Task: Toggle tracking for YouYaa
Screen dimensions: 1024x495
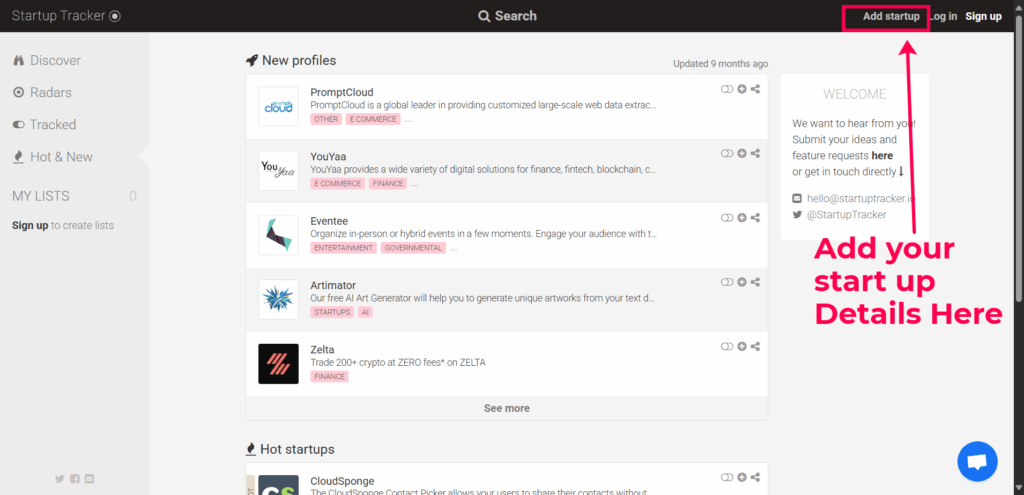Action: click(x=727, y=153)
